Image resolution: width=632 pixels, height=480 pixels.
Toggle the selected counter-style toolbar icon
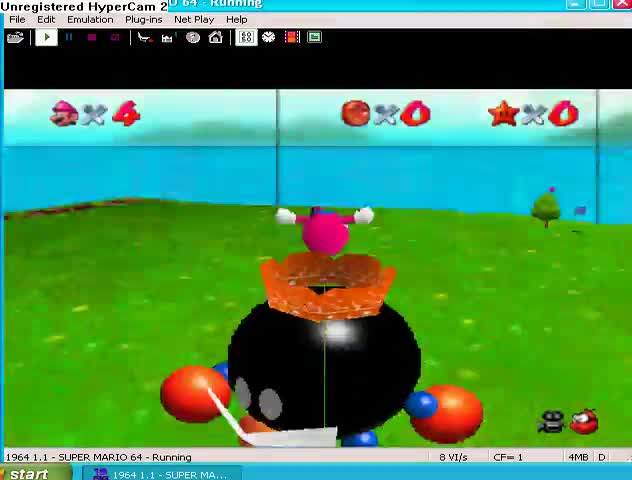pyautogui.click(x=246, y=37)
